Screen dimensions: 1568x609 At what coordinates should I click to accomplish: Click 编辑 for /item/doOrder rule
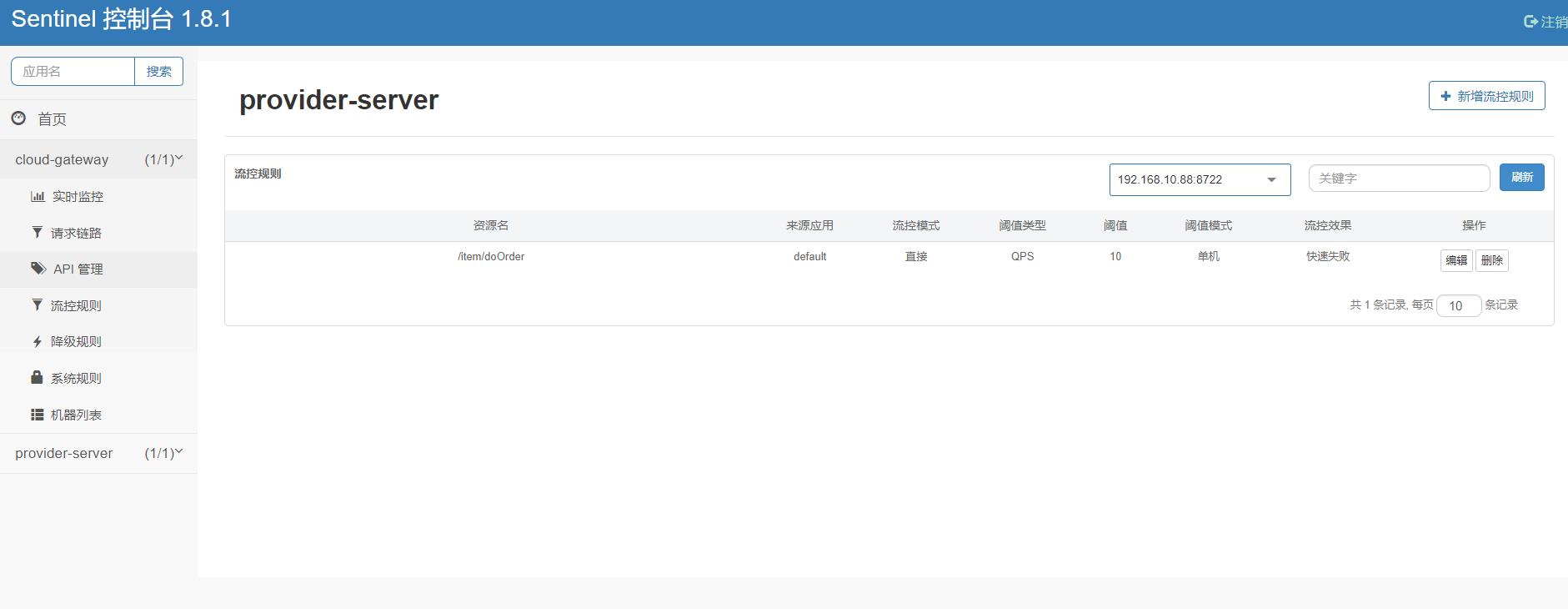[1455, 260]
